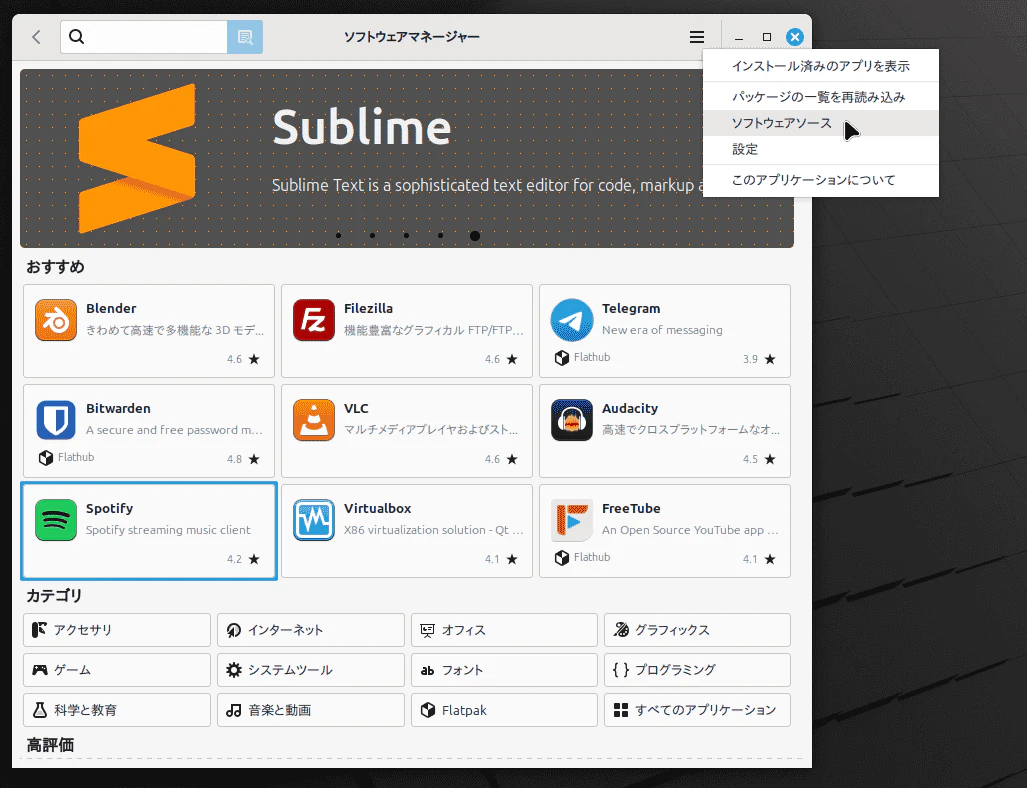Open the hamburger menu
The width and height of the screenshot is (1027, 788).
697,37
